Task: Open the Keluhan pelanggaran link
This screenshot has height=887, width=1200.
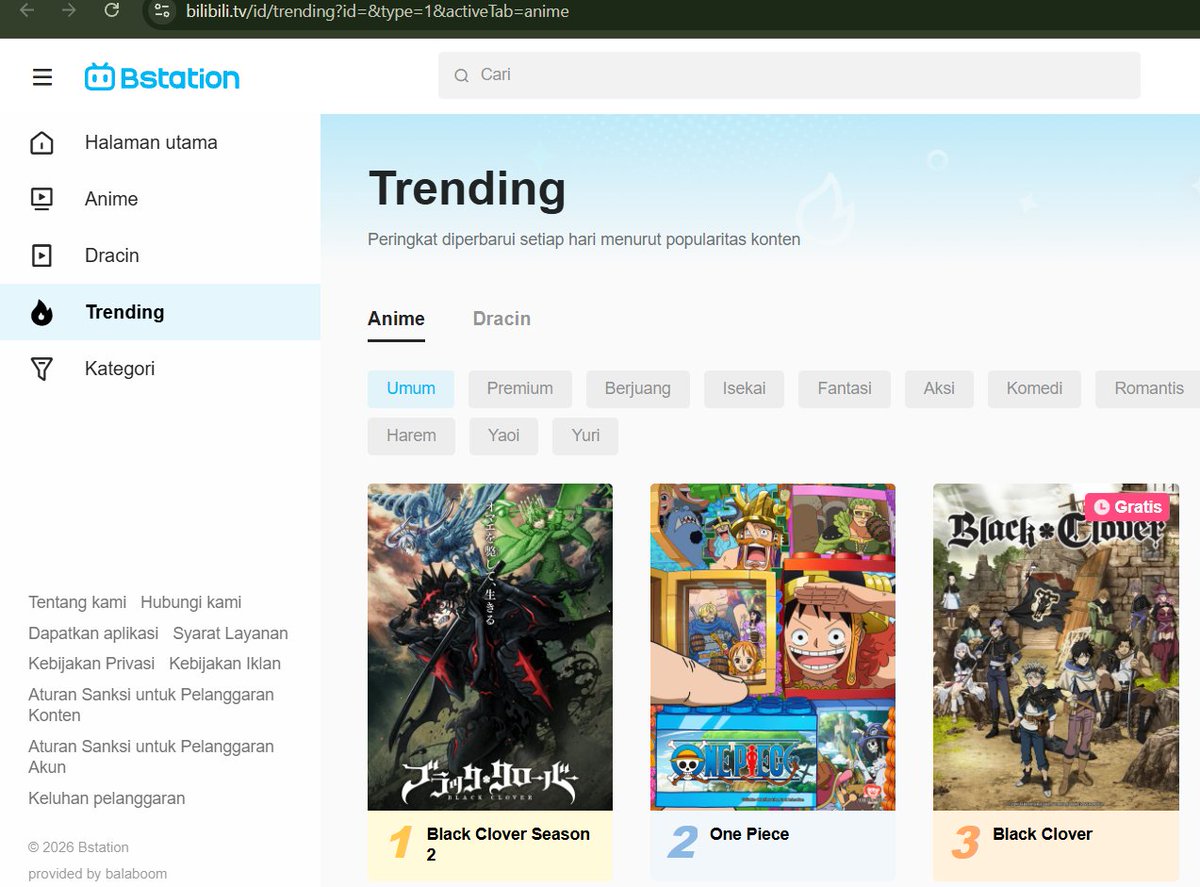Action: tap(106, 798)
